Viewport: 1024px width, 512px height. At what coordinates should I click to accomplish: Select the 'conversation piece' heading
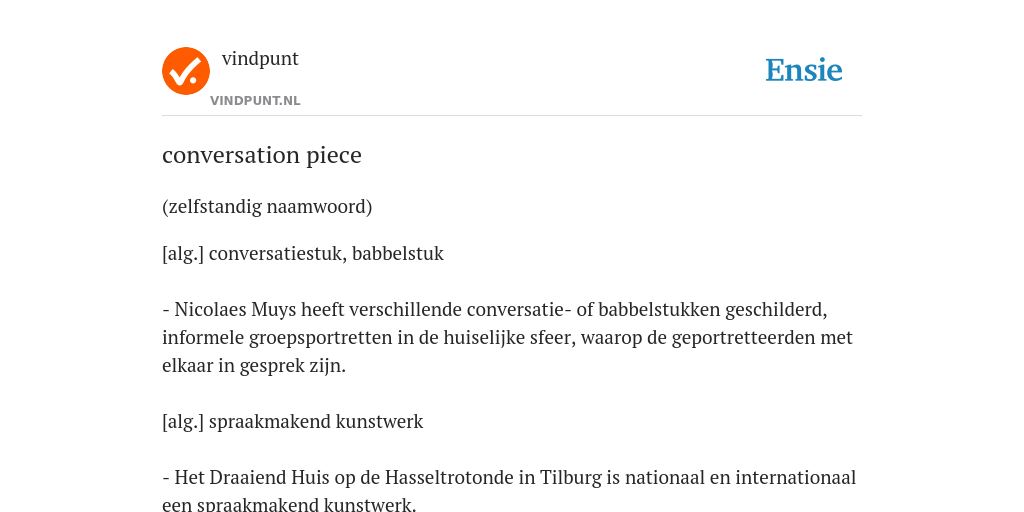262,155
